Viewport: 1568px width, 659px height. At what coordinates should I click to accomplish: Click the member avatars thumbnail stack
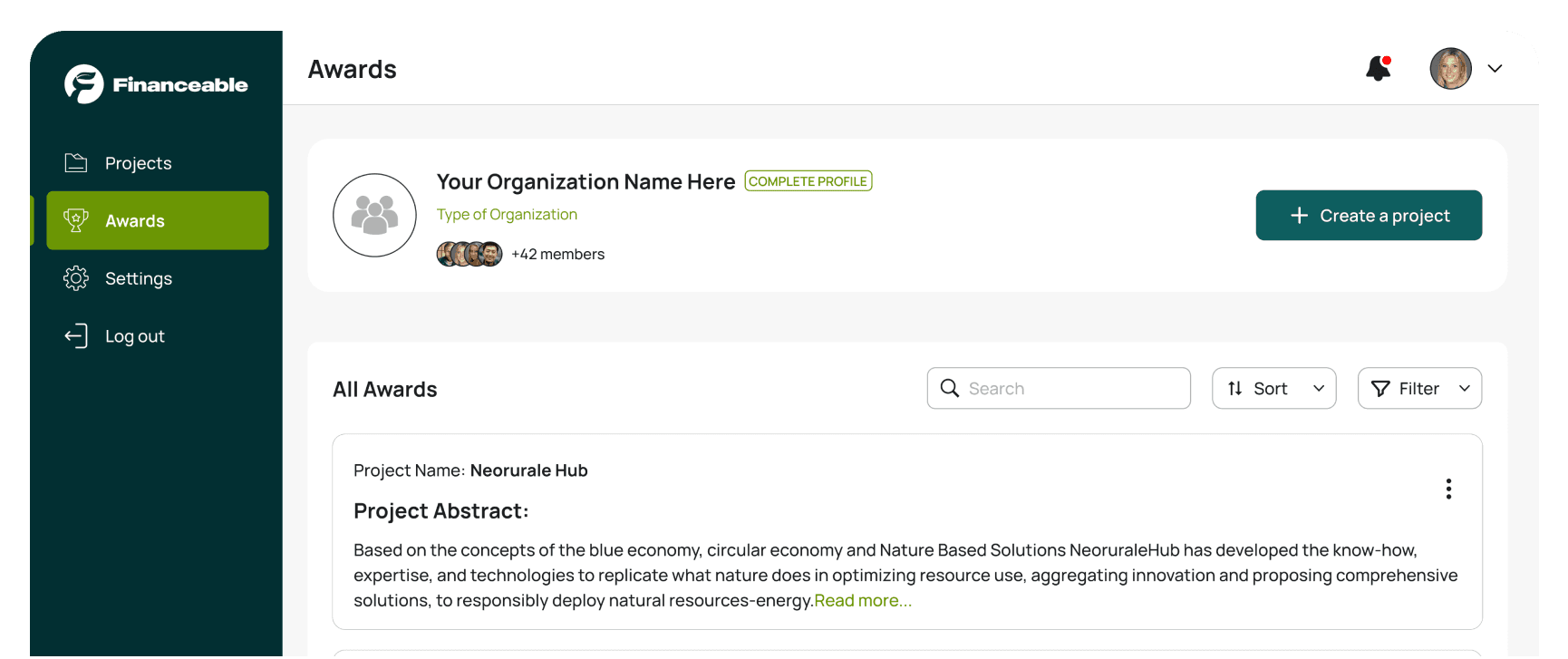click(x=469, y=255)
